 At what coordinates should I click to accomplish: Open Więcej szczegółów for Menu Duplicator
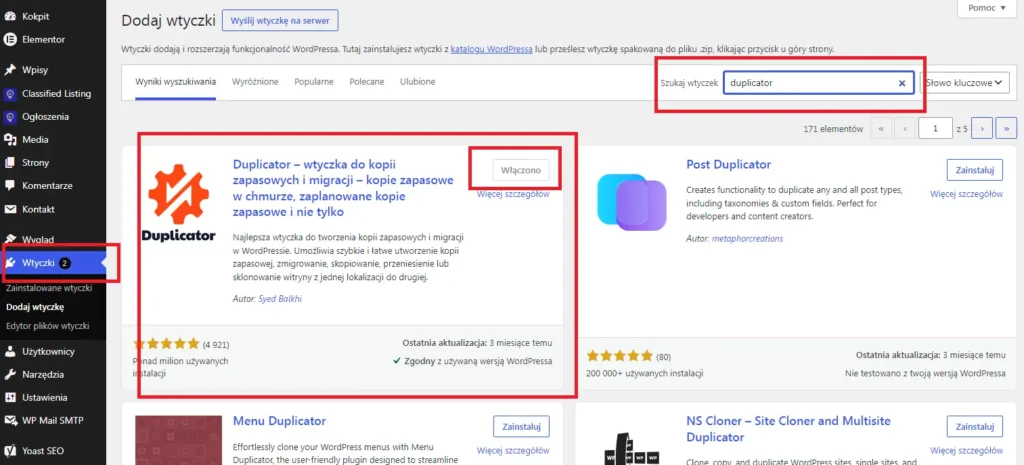(513, 451)
